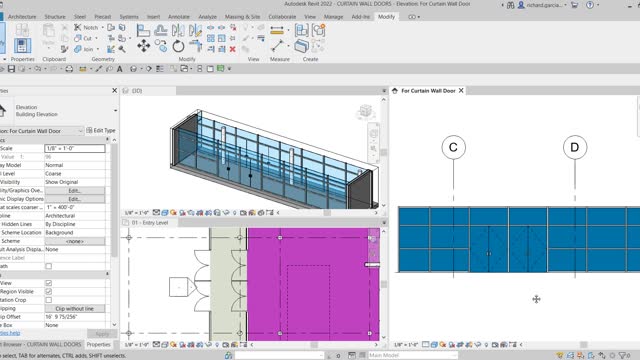Click the Join geometry tool
Screen dimensions: 640x360
coord(84,49)
